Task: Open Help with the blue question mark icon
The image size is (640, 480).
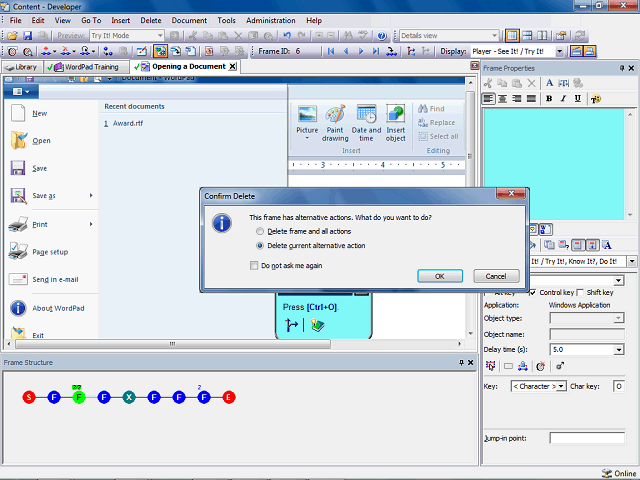Action: pos(382,36)
